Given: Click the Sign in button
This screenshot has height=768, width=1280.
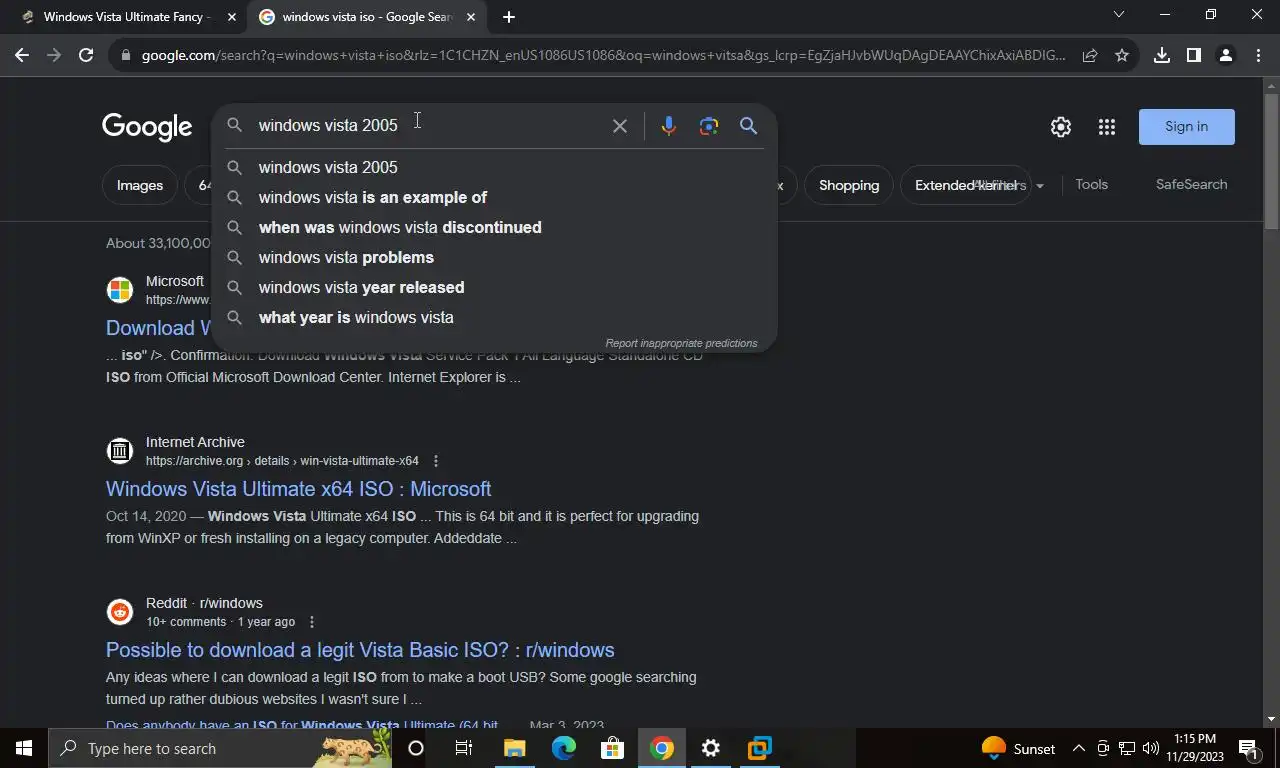Looking at the screenshot, I should (x=1186, y=127).
